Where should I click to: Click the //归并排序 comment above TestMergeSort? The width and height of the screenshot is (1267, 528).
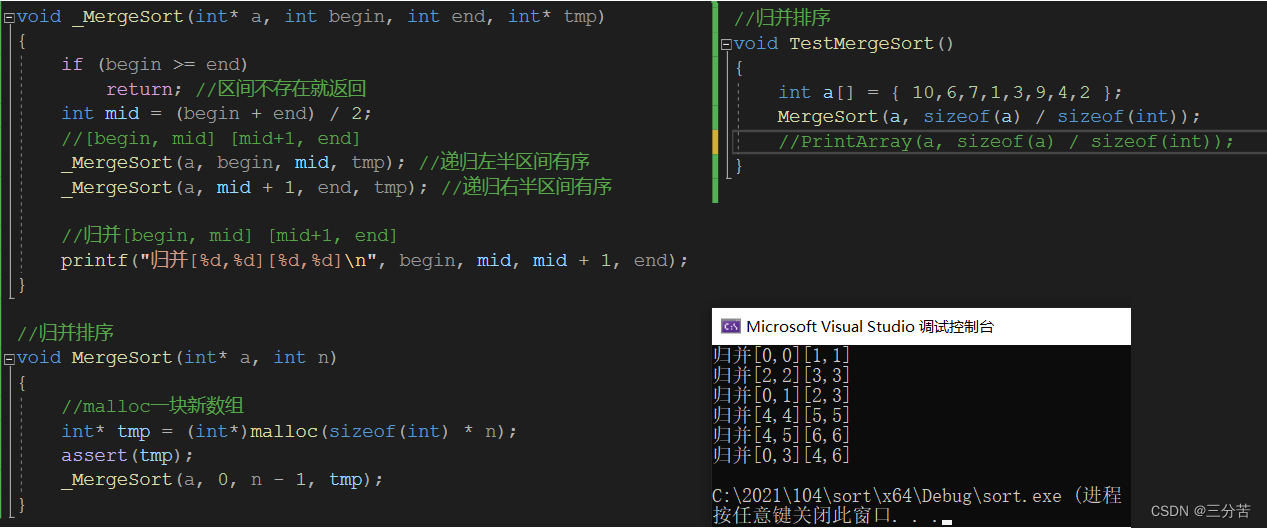(x=782, y=19)
